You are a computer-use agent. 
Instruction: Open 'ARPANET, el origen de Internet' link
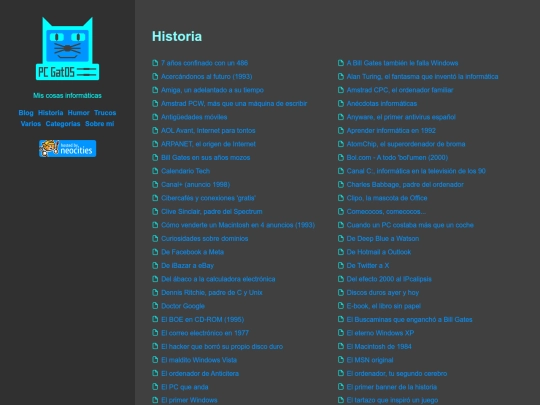point(208,144)
